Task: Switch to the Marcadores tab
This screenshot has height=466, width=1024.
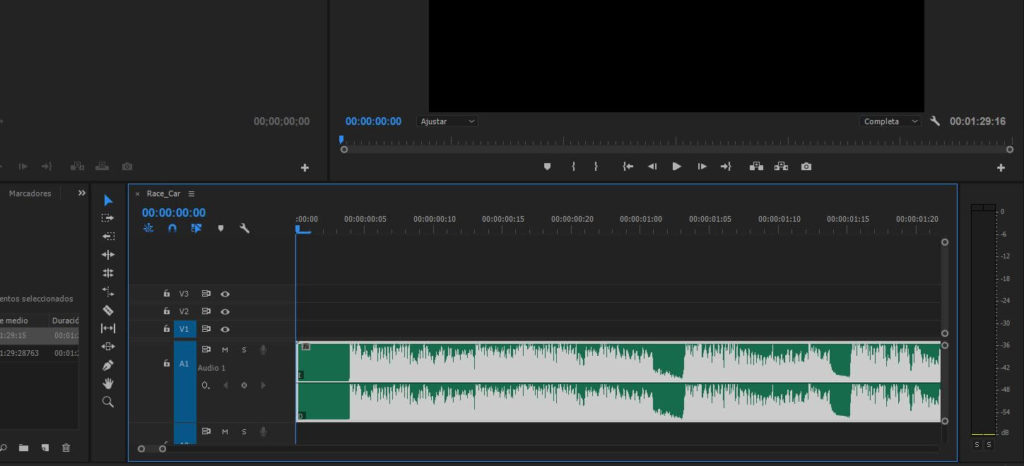Action: point(30,193)
